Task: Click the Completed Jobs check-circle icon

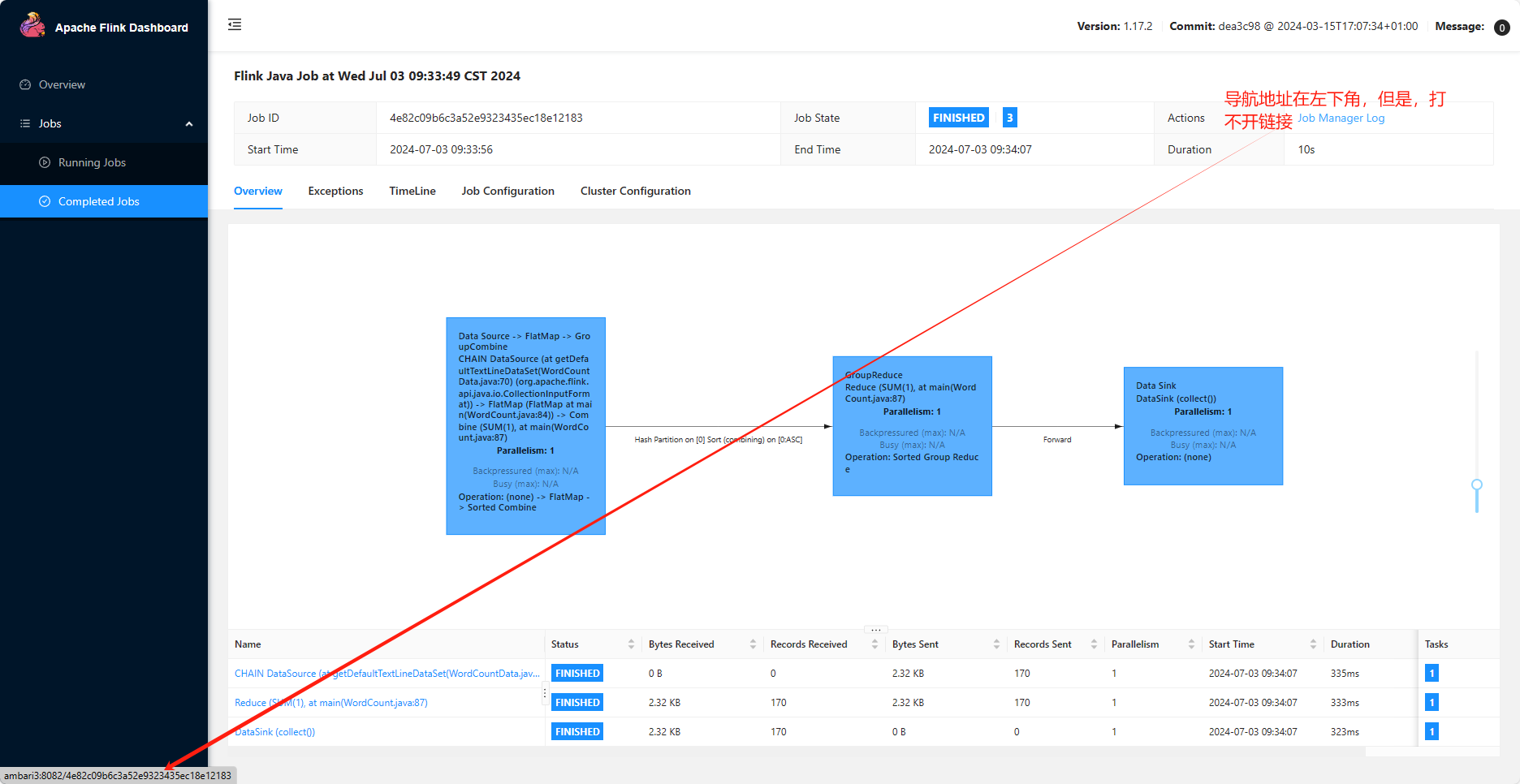Action: [45, 201]
